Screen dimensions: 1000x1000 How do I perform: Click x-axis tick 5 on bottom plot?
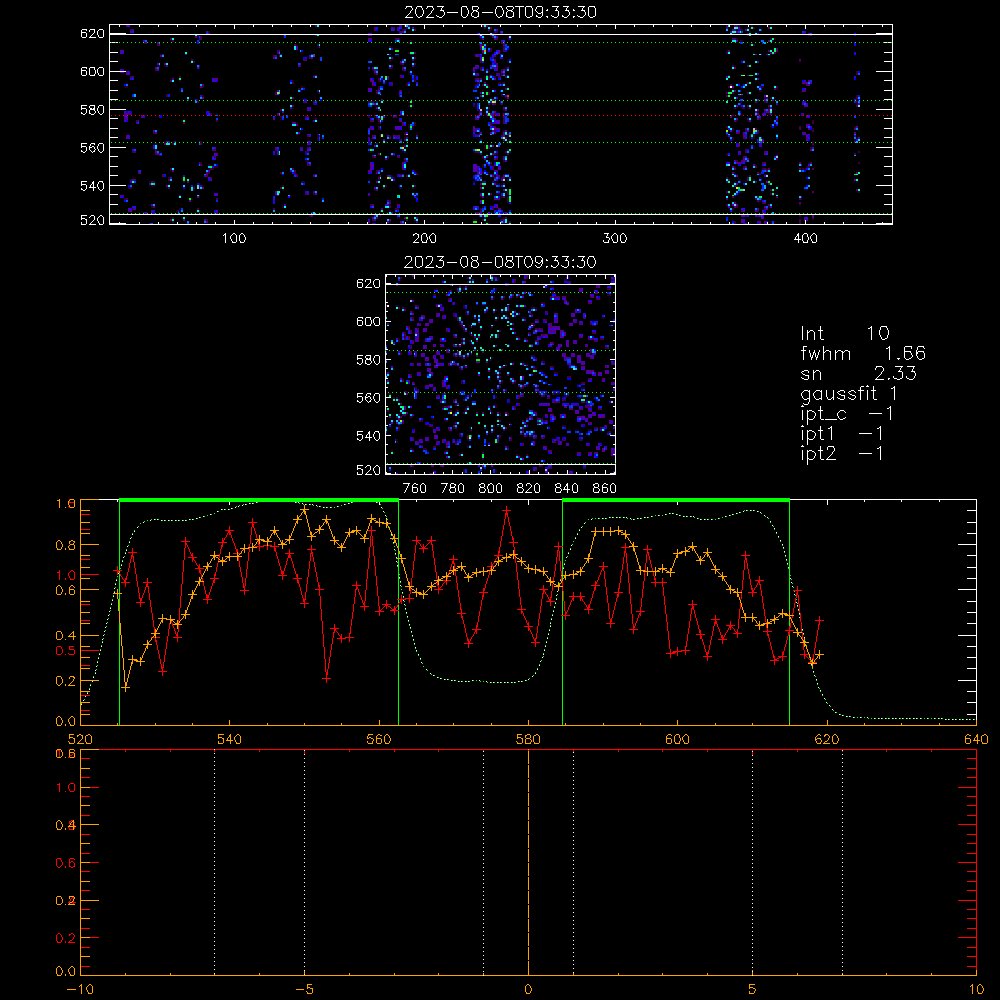753,989
